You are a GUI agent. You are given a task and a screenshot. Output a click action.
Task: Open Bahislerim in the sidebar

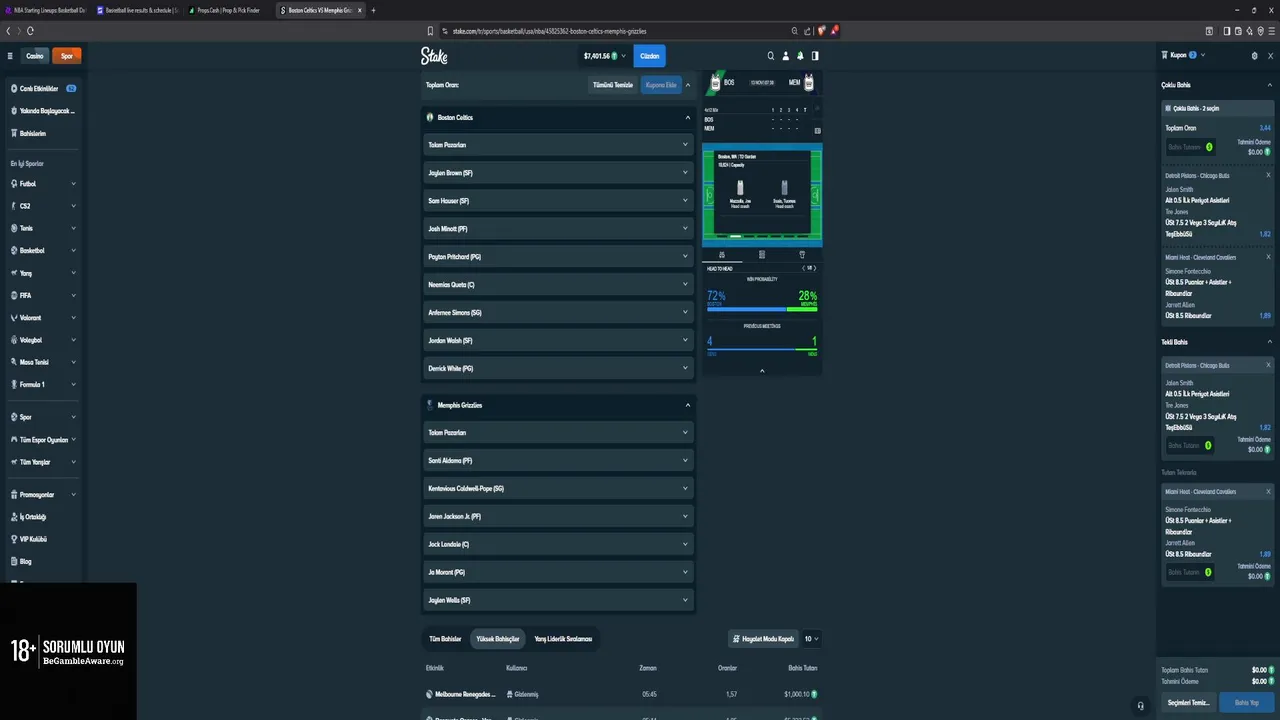pyautogui.click(x=43, y=133)
